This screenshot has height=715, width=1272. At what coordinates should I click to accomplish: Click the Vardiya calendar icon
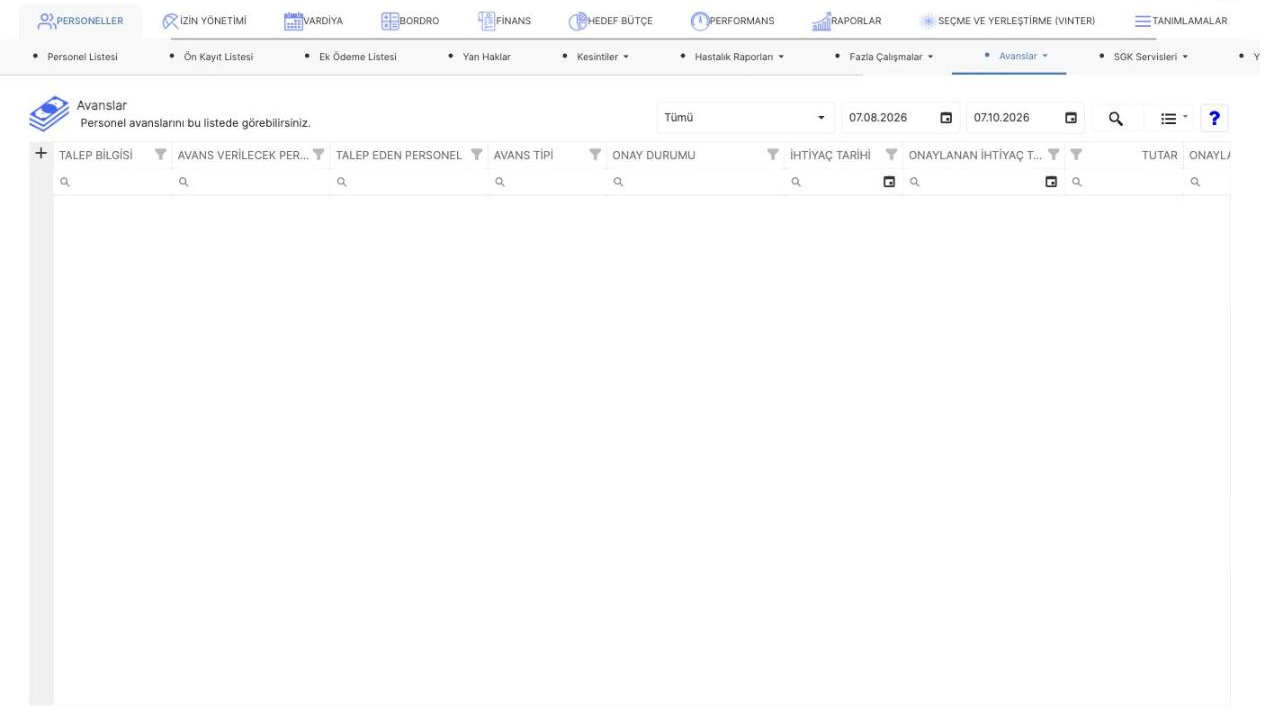pos(294,20)
